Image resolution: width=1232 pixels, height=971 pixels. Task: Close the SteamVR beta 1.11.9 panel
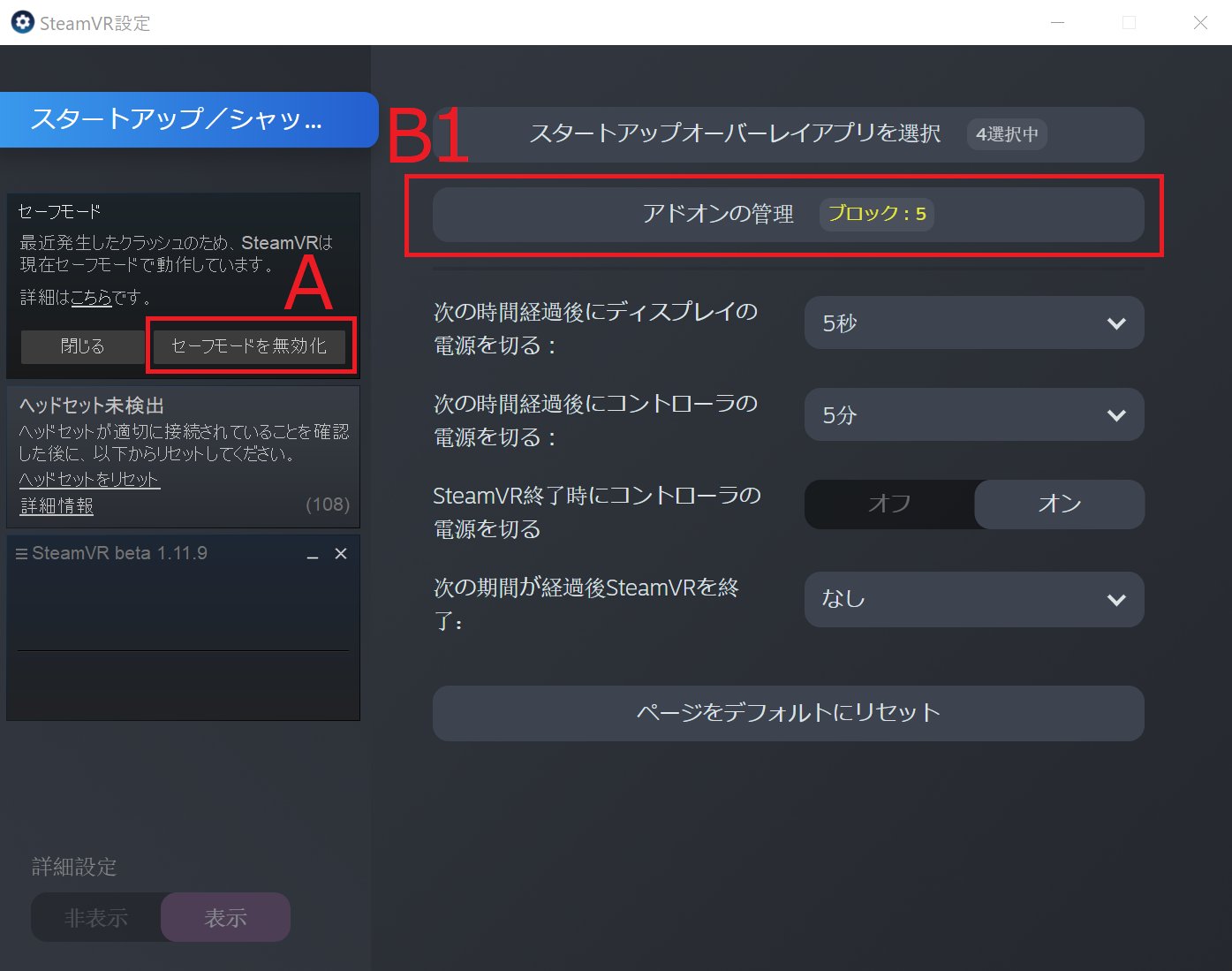click(341, 554)
